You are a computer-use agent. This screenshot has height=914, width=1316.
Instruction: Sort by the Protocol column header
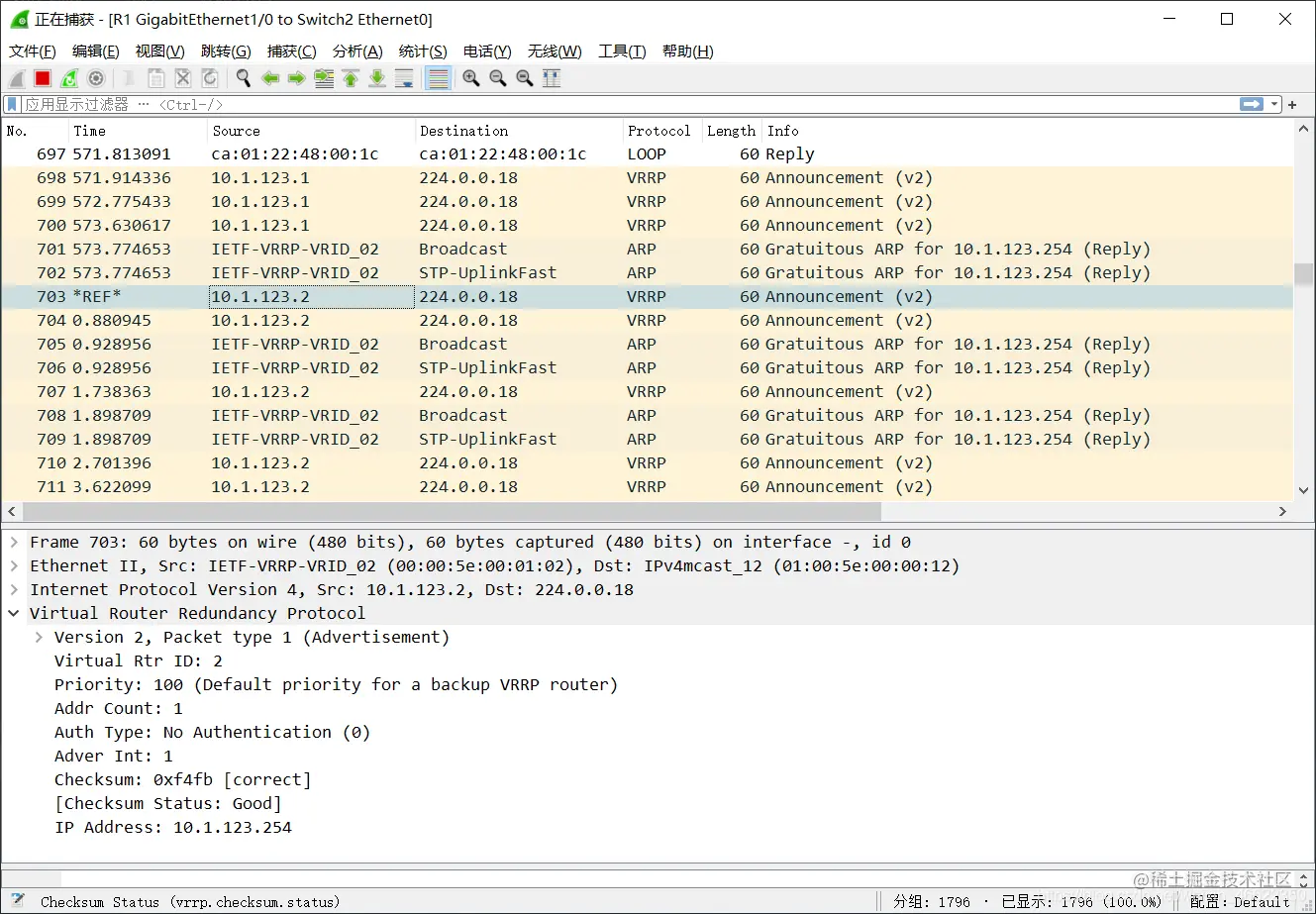pos(662,131)
